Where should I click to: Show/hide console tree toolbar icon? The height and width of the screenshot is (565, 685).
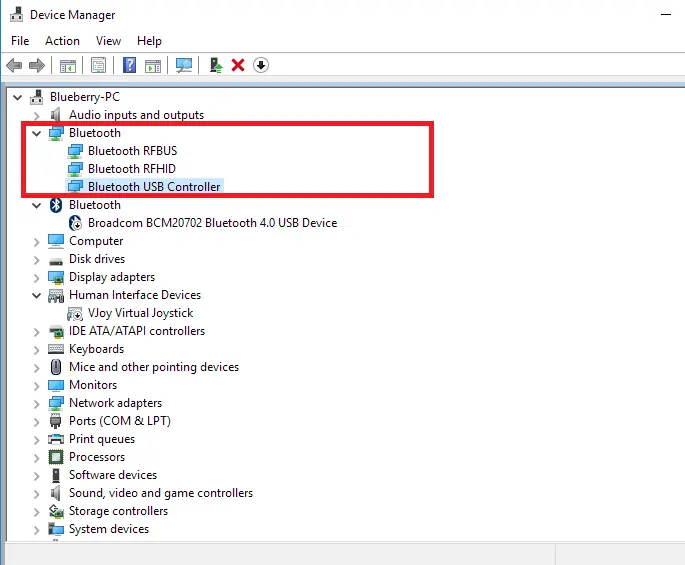(68, 66)
